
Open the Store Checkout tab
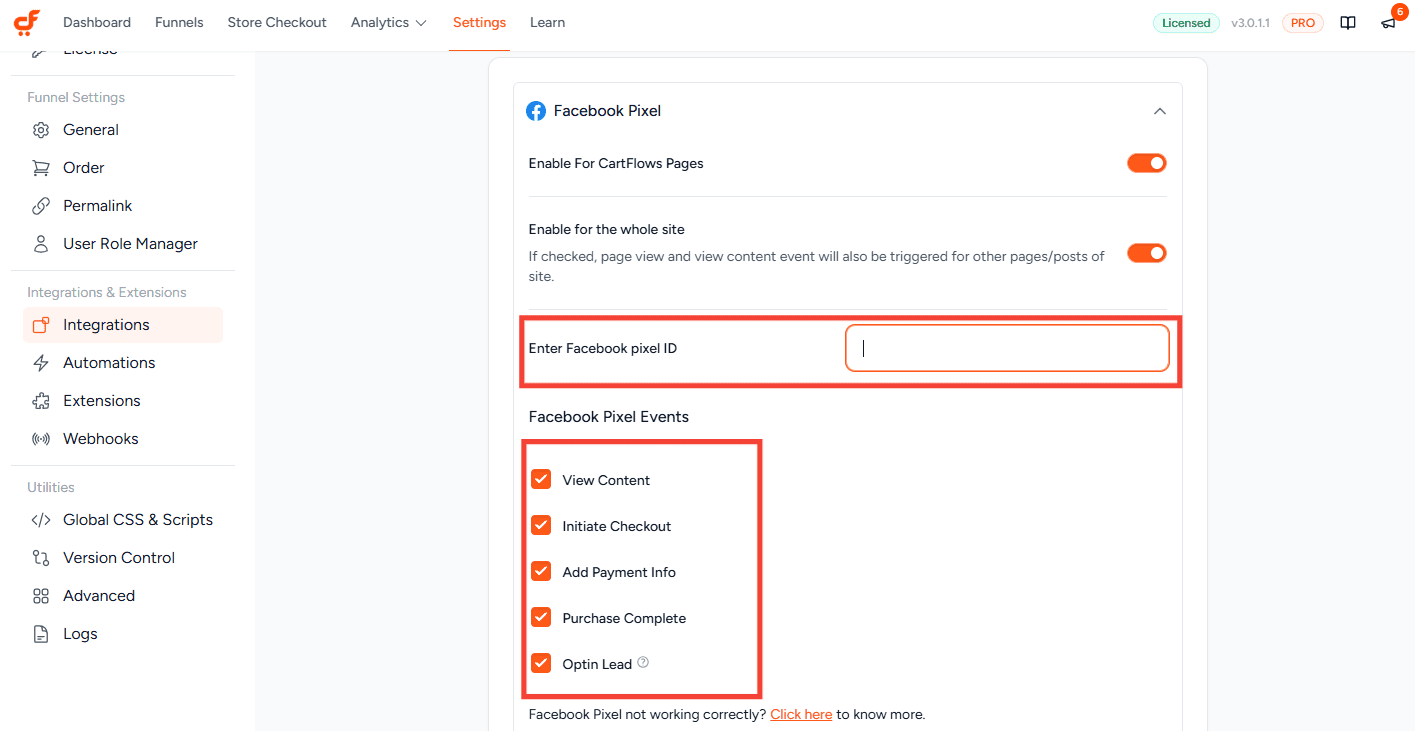277,22
